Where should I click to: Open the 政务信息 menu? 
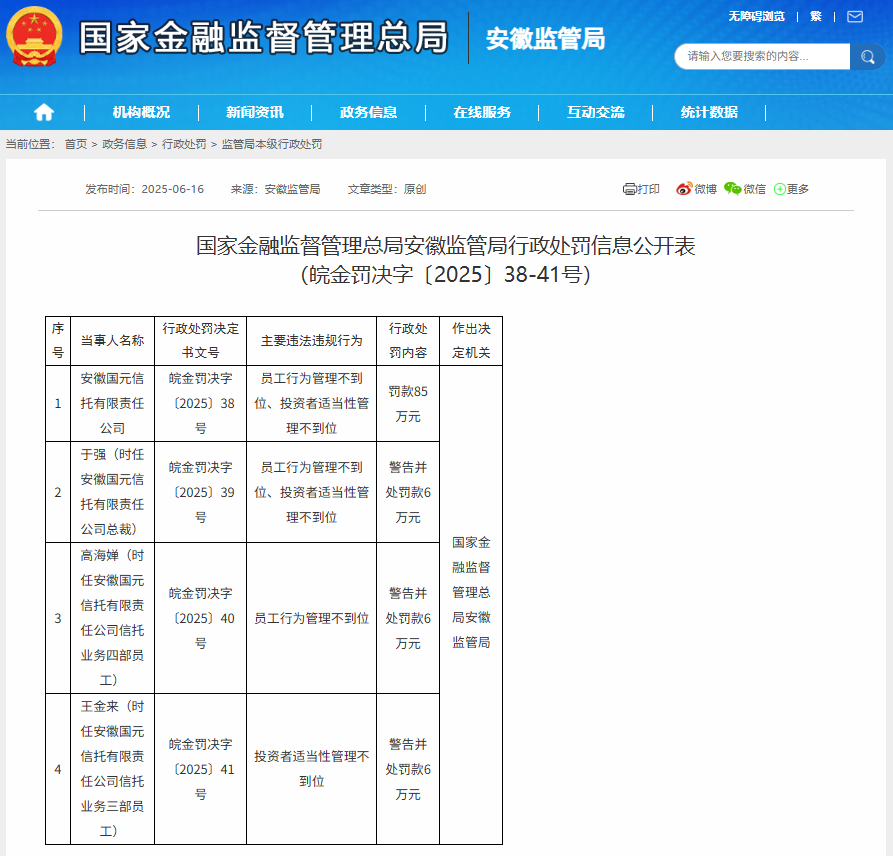[368, 112]
